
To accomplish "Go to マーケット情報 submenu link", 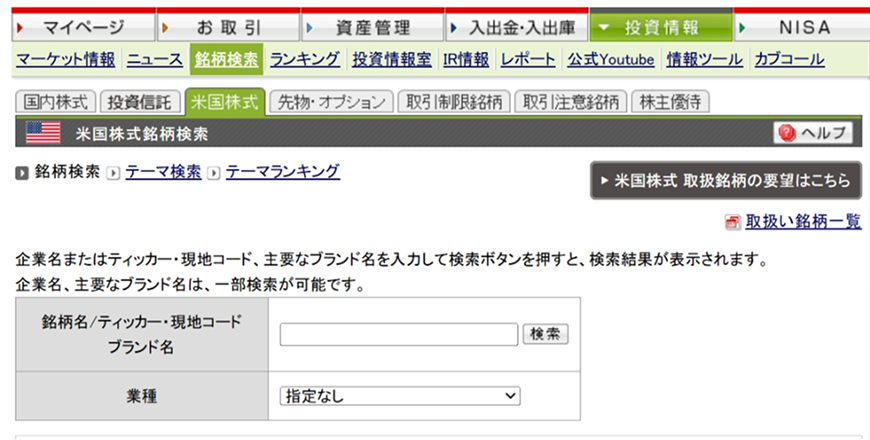I will pos(65,59).
